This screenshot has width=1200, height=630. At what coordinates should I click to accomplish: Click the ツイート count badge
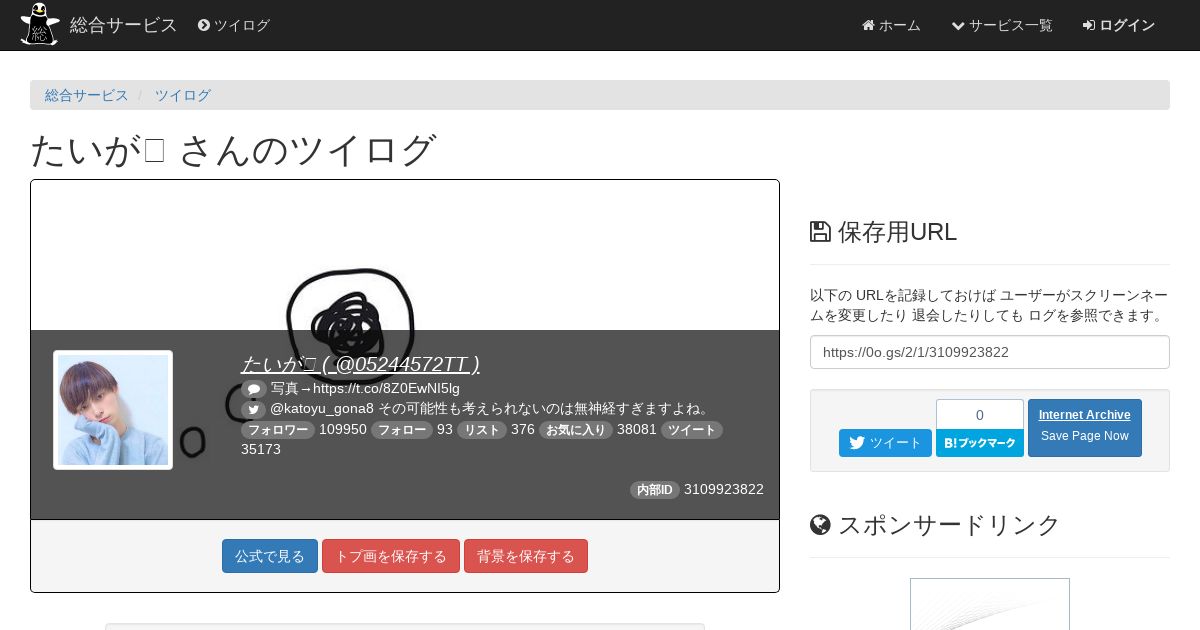click(692, 430)
